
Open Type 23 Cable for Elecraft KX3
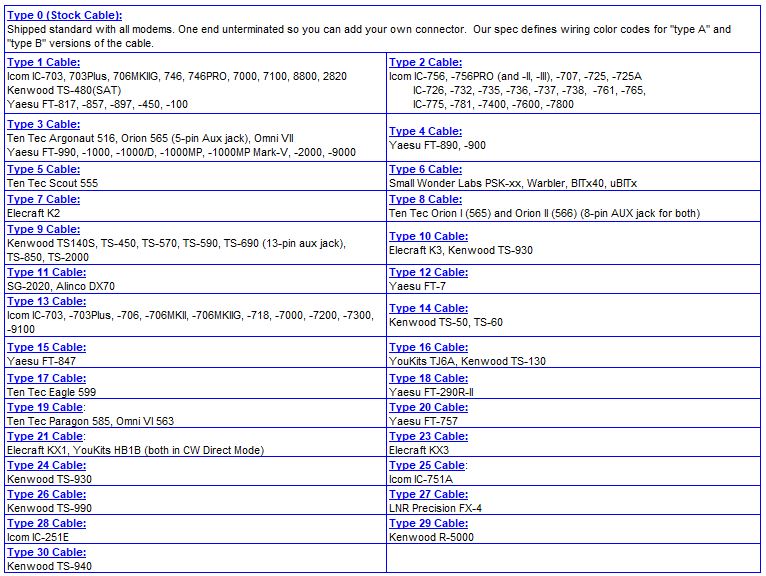[x=429, y=436]
